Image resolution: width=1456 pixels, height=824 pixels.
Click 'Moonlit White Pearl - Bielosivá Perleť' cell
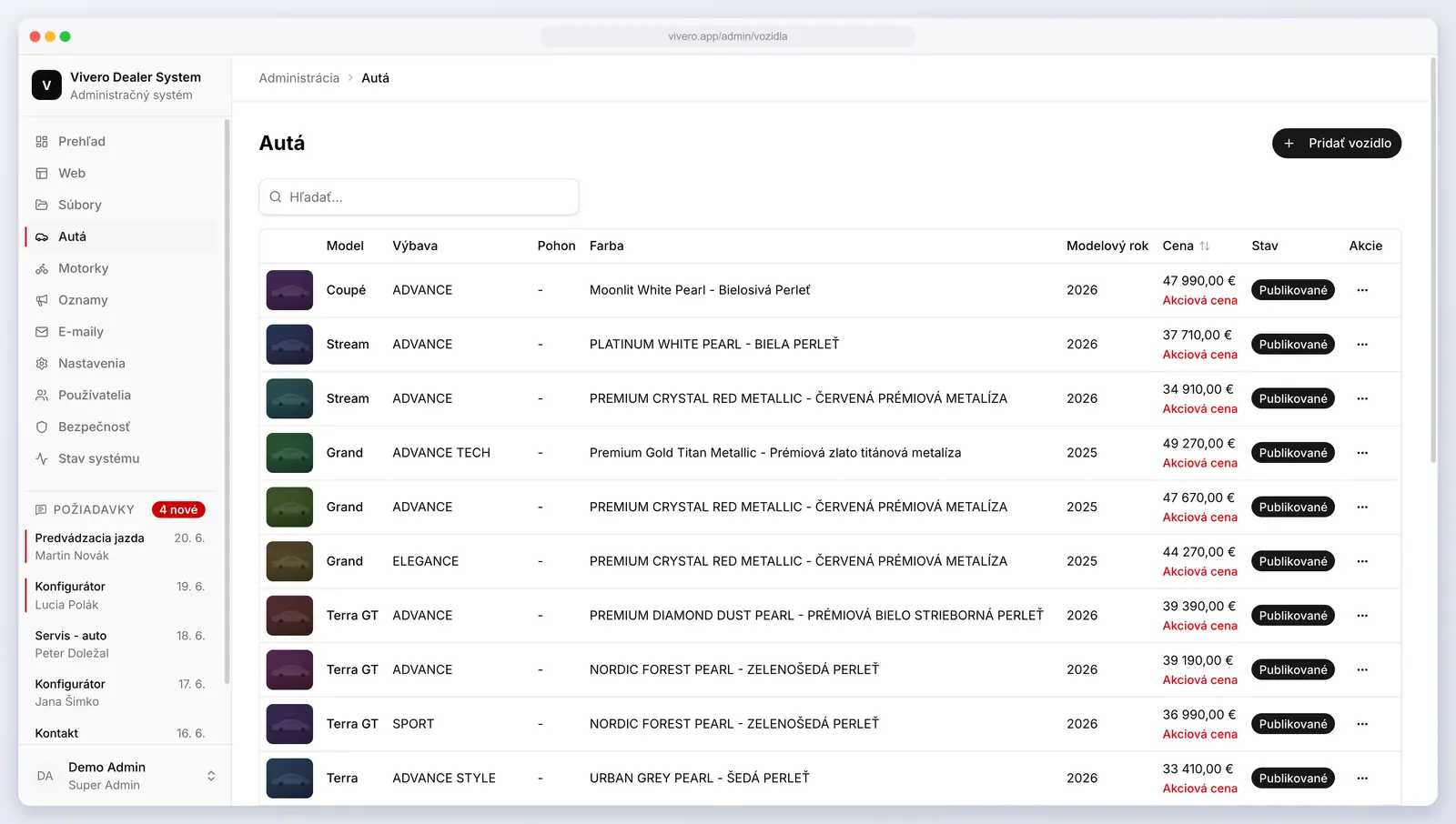700,290
